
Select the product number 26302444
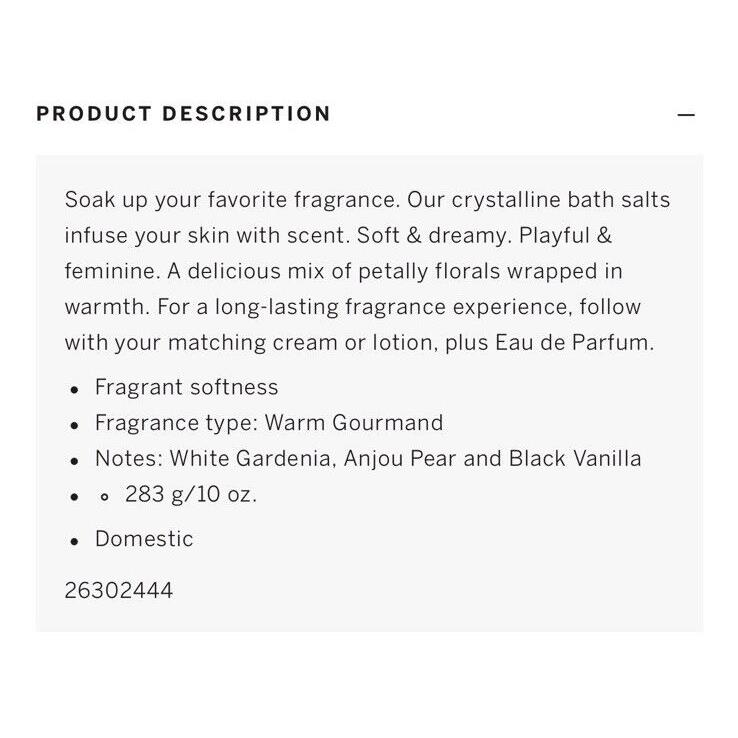pyautogui.click(x=119, y=590)
